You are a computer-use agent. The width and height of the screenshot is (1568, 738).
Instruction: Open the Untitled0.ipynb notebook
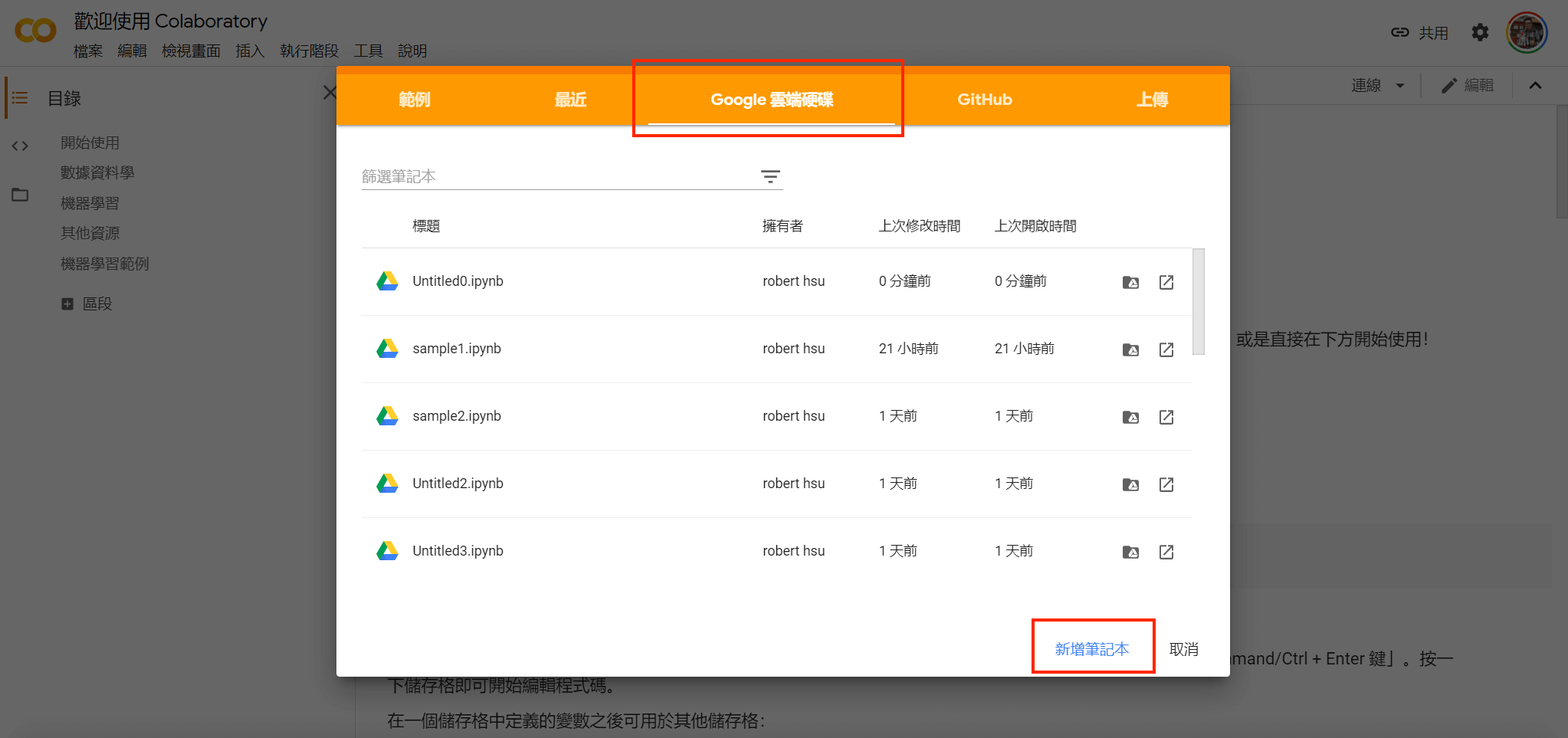click(458, 281)
